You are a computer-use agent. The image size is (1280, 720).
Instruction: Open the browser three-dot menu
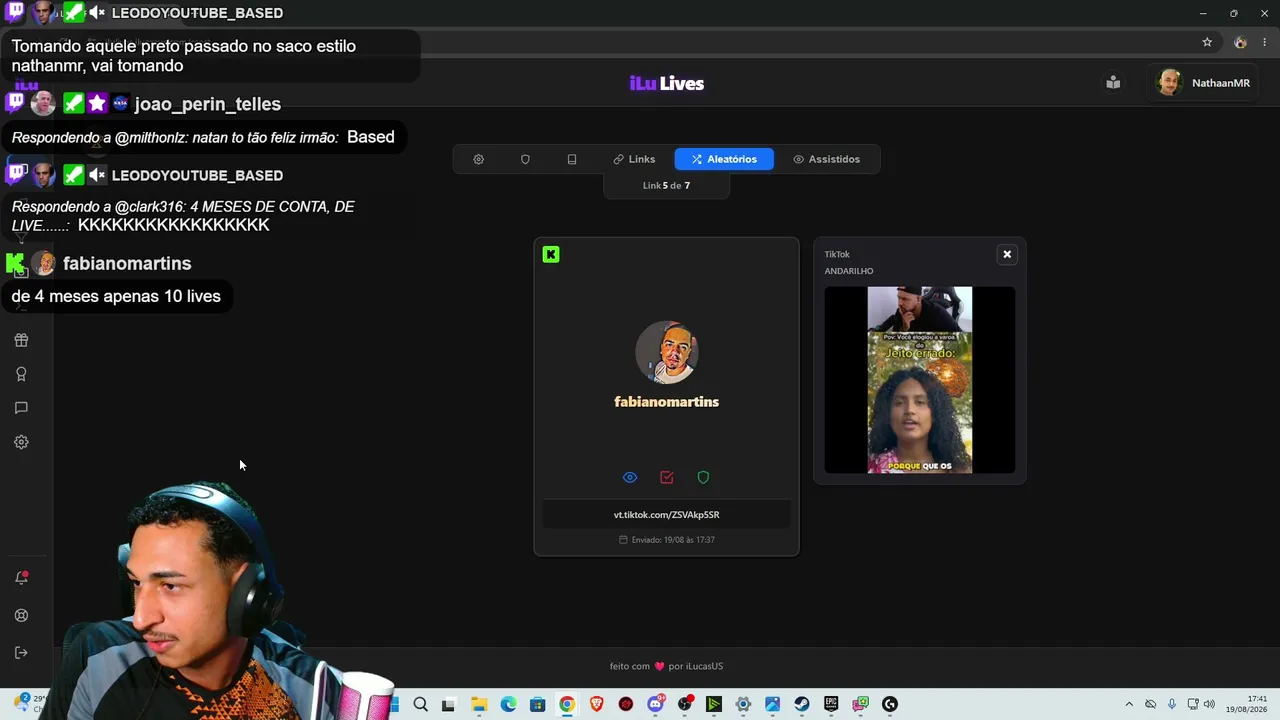(1265, 42)
